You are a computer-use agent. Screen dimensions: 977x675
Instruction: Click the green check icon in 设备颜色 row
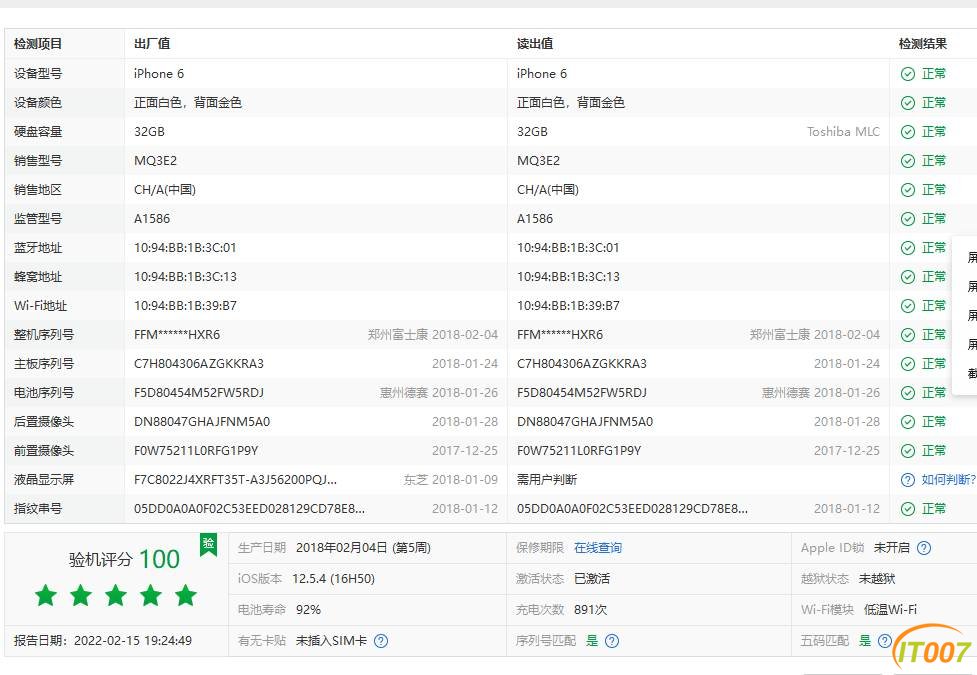coord(908,103)
